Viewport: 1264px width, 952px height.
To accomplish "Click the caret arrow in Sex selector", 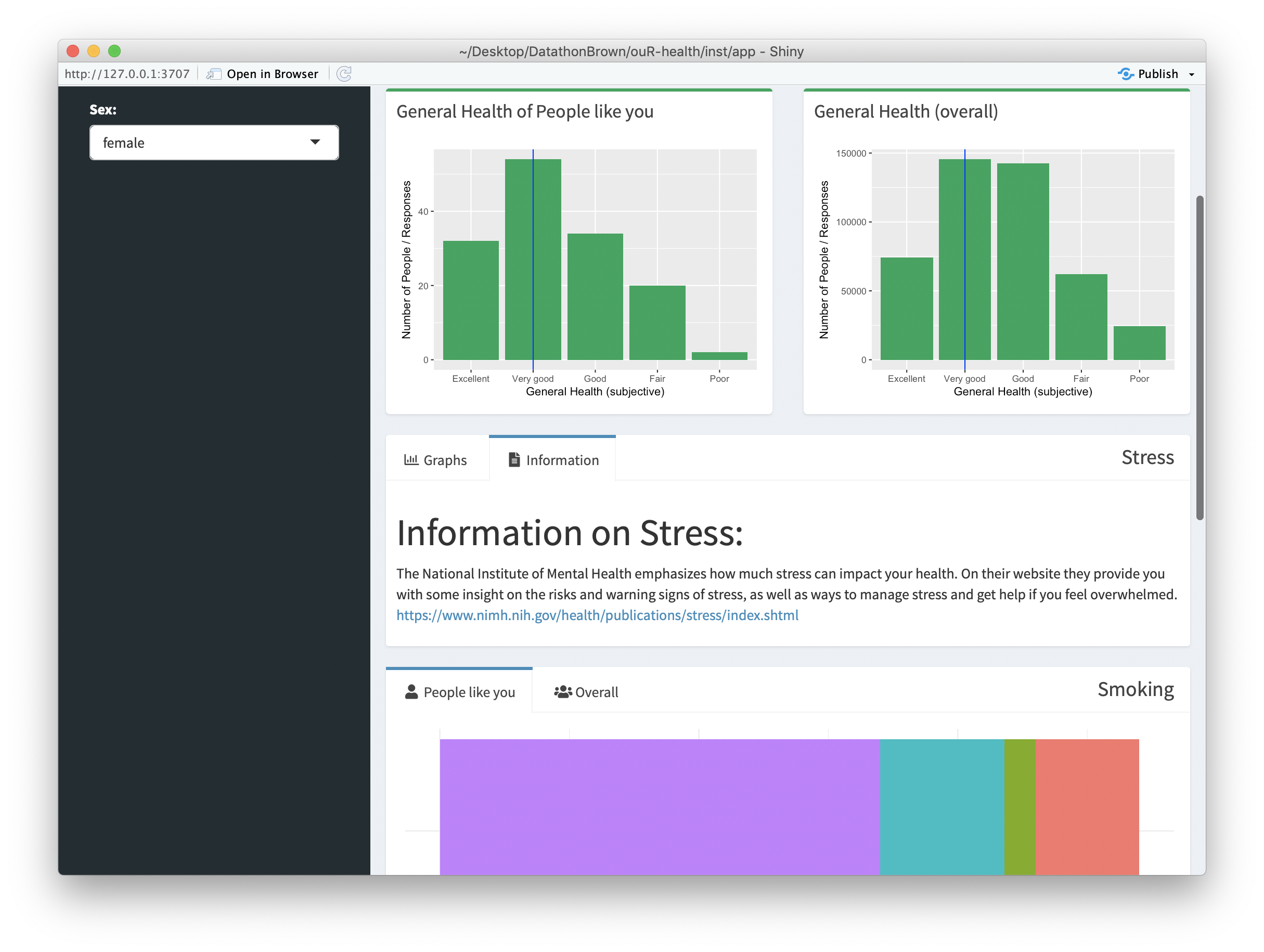I will [x=315, y=143].
